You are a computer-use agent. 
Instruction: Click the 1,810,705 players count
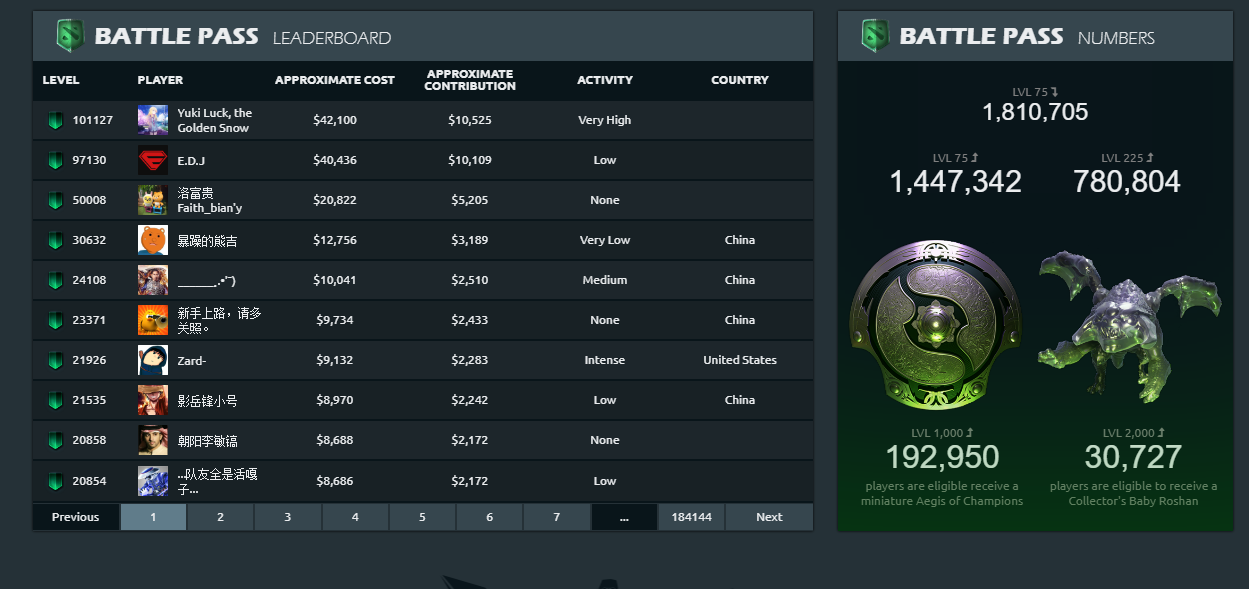tap(1035, 112)
